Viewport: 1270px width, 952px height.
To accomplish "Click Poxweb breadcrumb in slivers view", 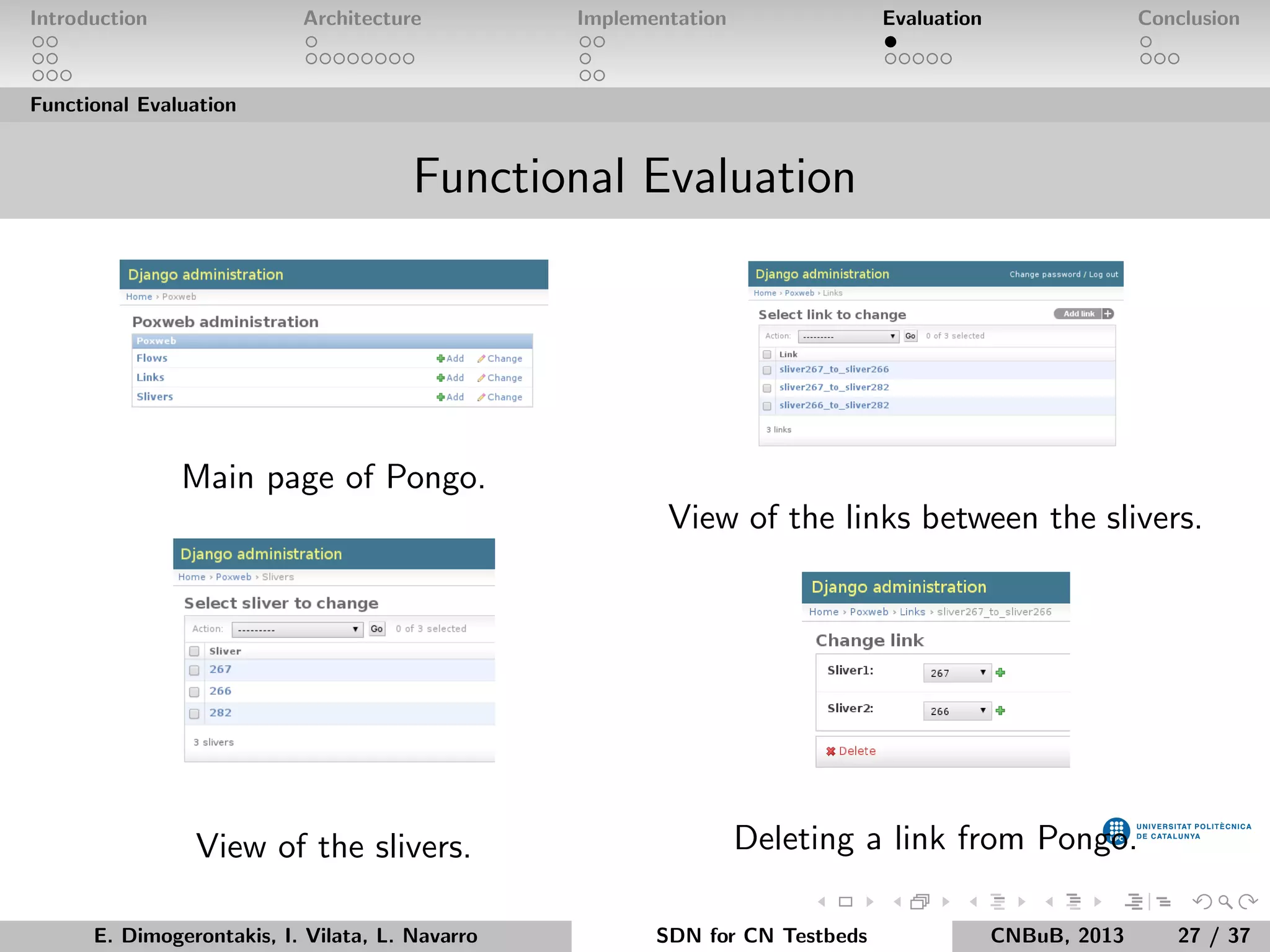I will click(x=234, y=577).
